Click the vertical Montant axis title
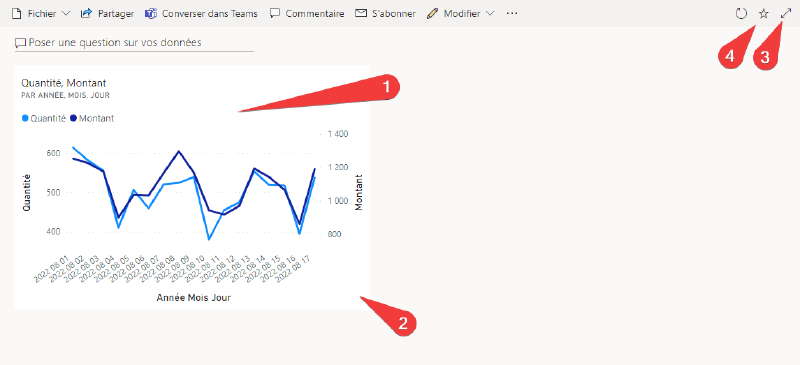 click(359, 192)
